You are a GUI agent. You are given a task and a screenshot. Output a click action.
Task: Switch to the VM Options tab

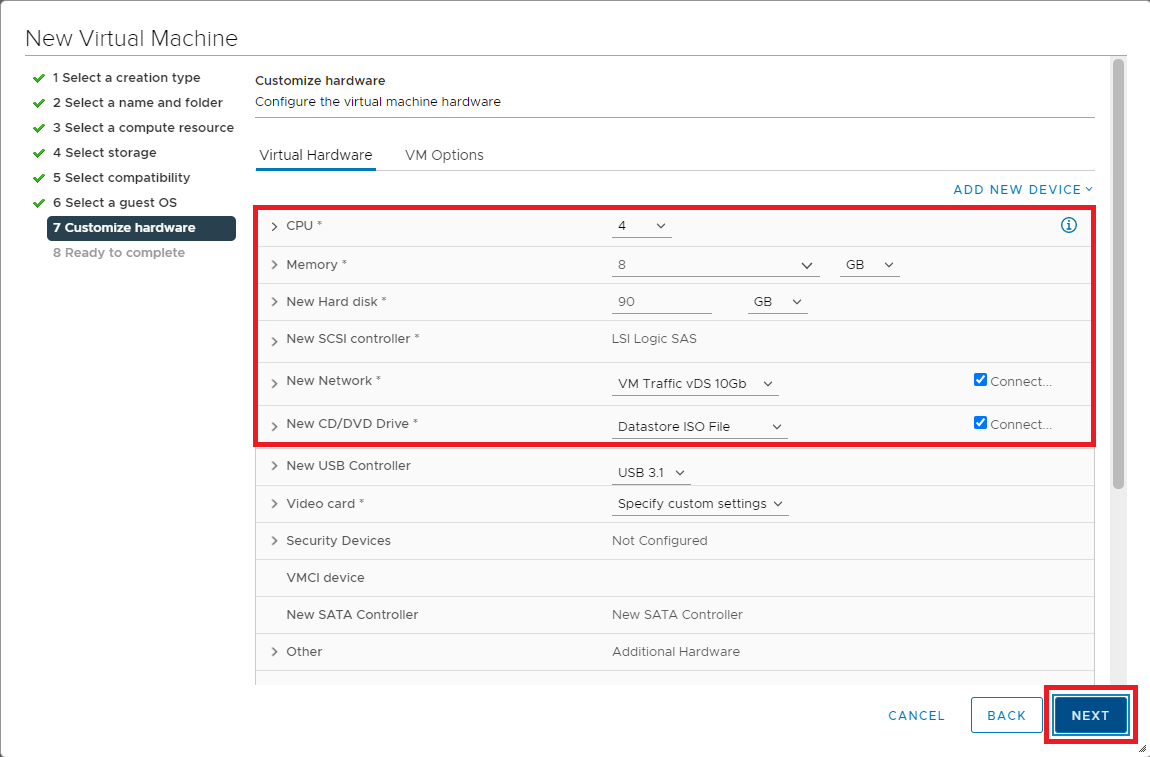(444, 155)
